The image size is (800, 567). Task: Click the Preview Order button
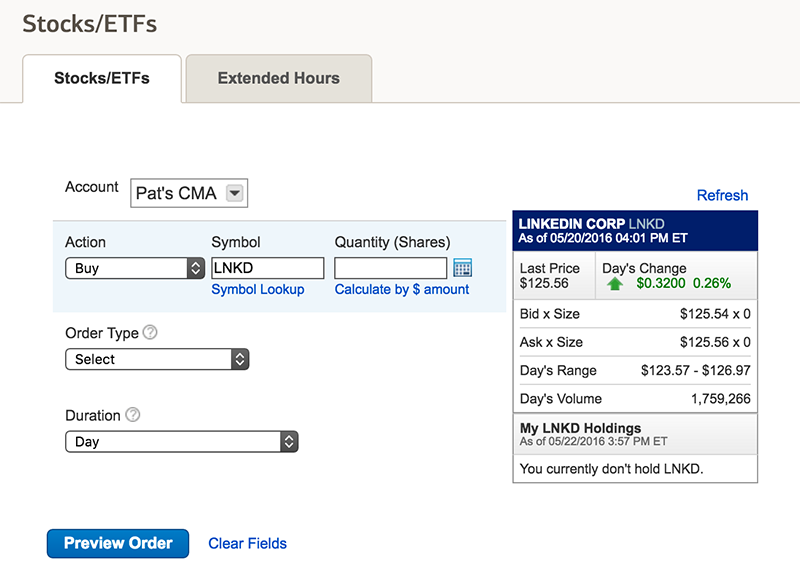pyautogui.click(x=118, y=543)
